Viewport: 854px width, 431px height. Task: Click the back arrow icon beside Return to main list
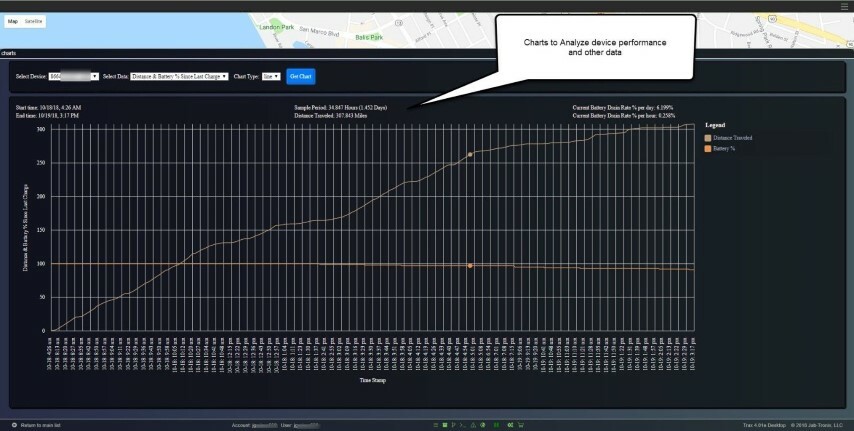point(14,425)
